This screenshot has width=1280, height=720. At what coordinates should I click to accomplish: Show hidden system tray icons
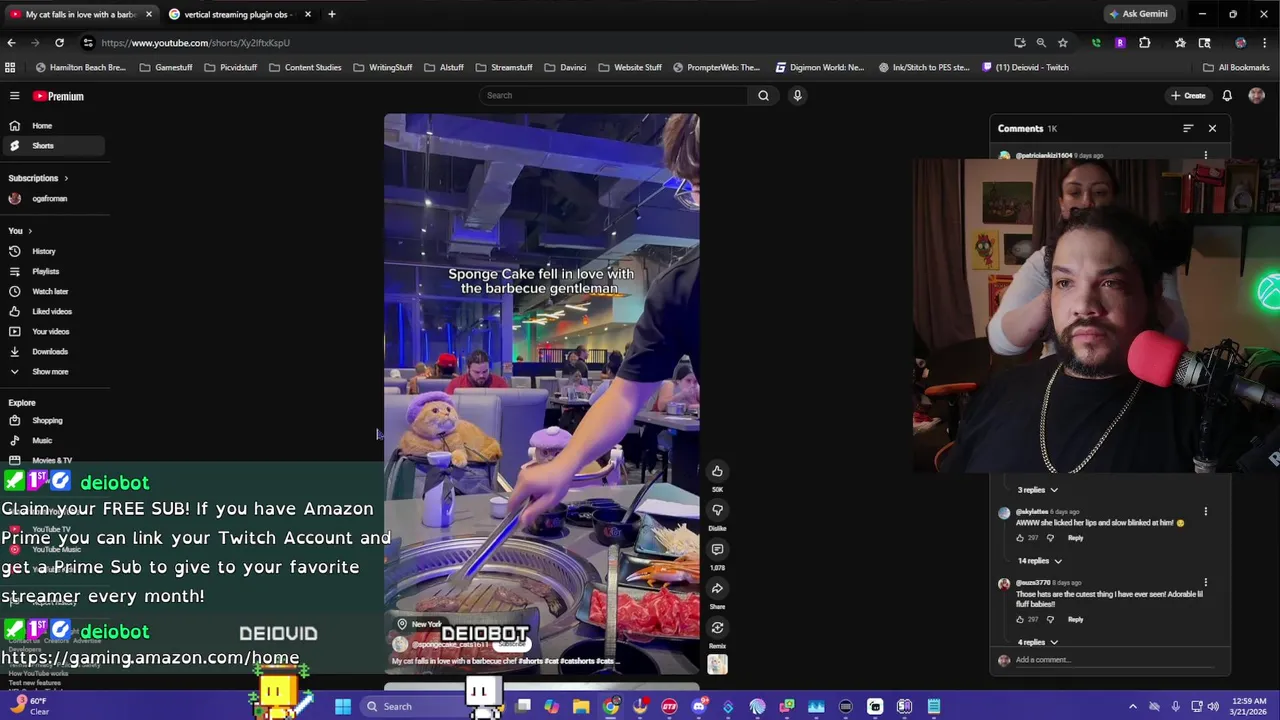(x=1132, y=706)
